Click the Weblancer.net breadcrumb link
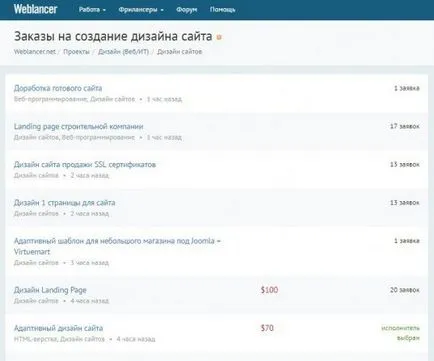The height and width of the screenshot is (361, 434). [35, 52]
